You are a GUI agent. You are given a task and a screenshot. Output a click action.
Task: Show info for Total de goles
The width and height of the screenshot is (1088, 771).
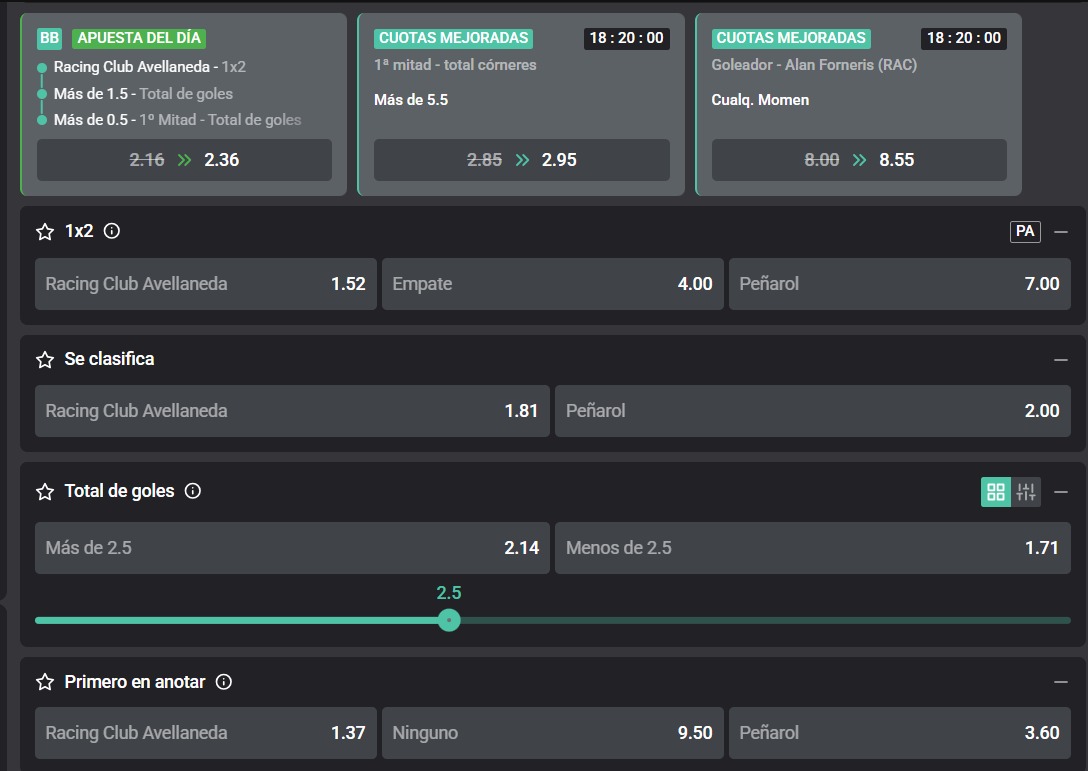193,491
